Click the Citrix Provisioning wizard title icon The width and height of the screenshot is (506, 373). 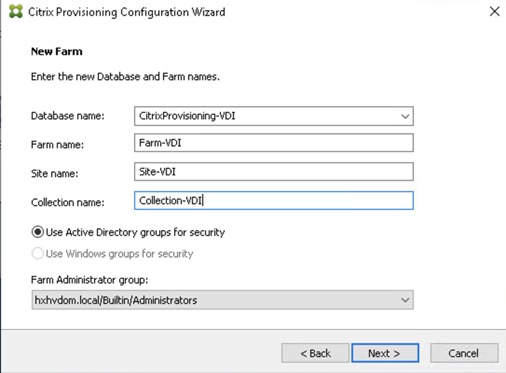[16, 12]
